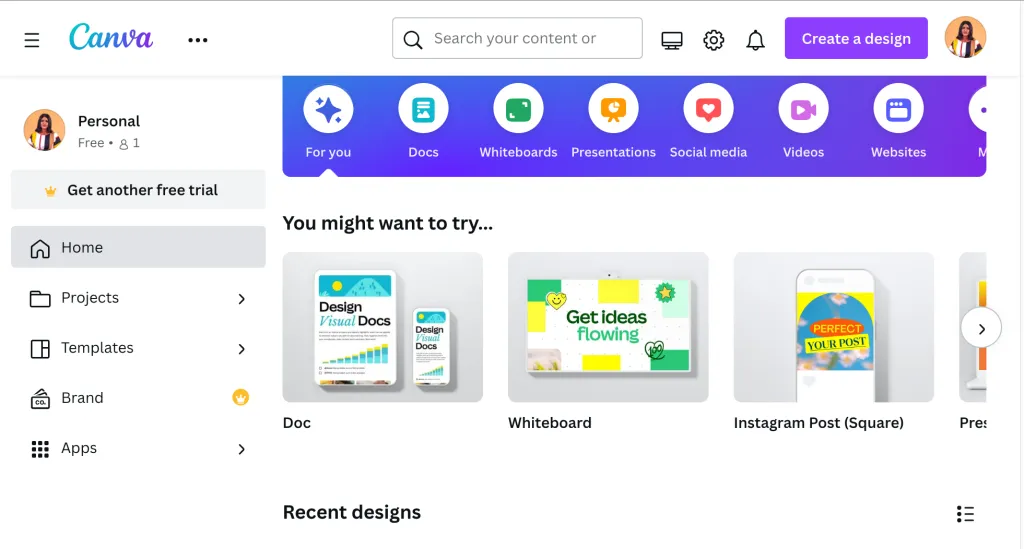This screenshot has width=1024, height=549.
Task: Open settings gear icon
Action: point(713,40)
